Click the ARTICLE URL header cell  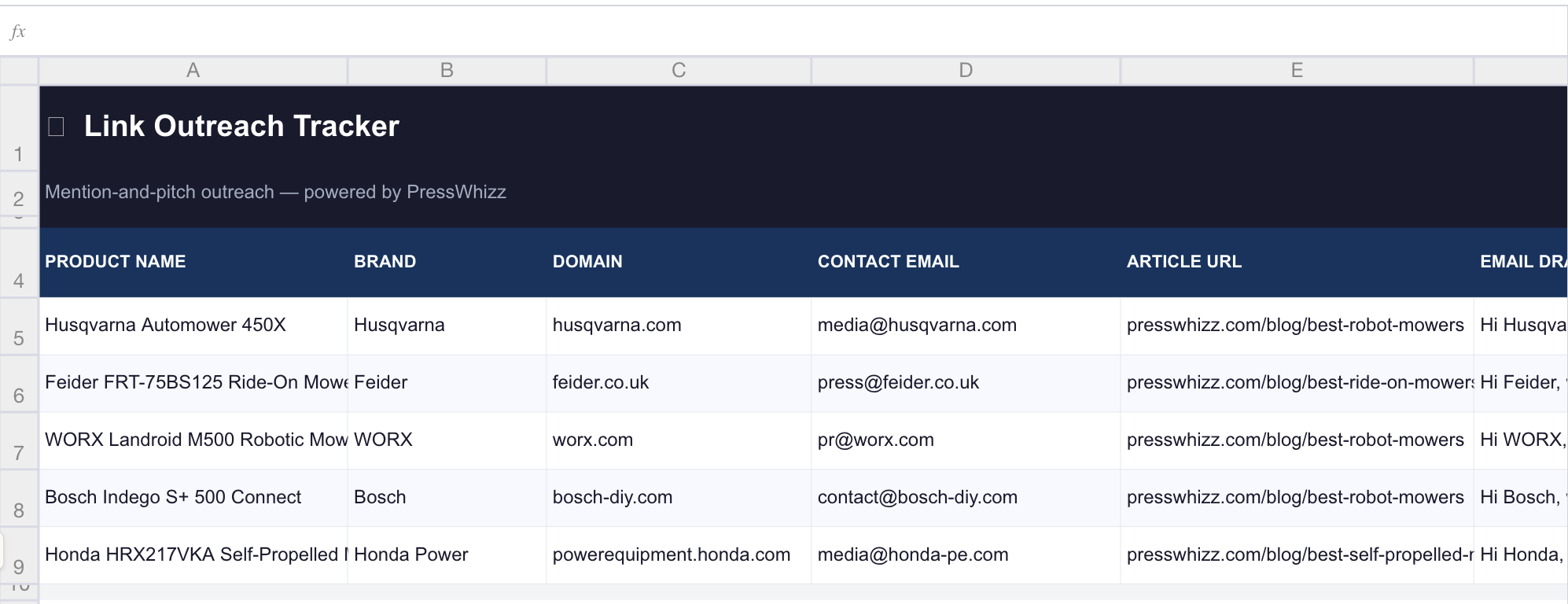[1183, 262]
